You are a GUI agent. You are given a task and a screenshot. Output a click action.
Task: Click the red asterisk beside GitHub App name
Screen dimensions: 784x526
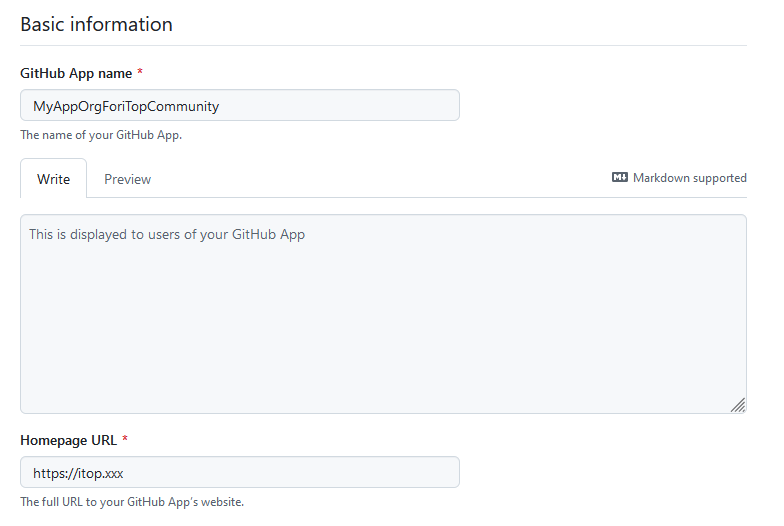pyautogui.click(x=140, y=73)
